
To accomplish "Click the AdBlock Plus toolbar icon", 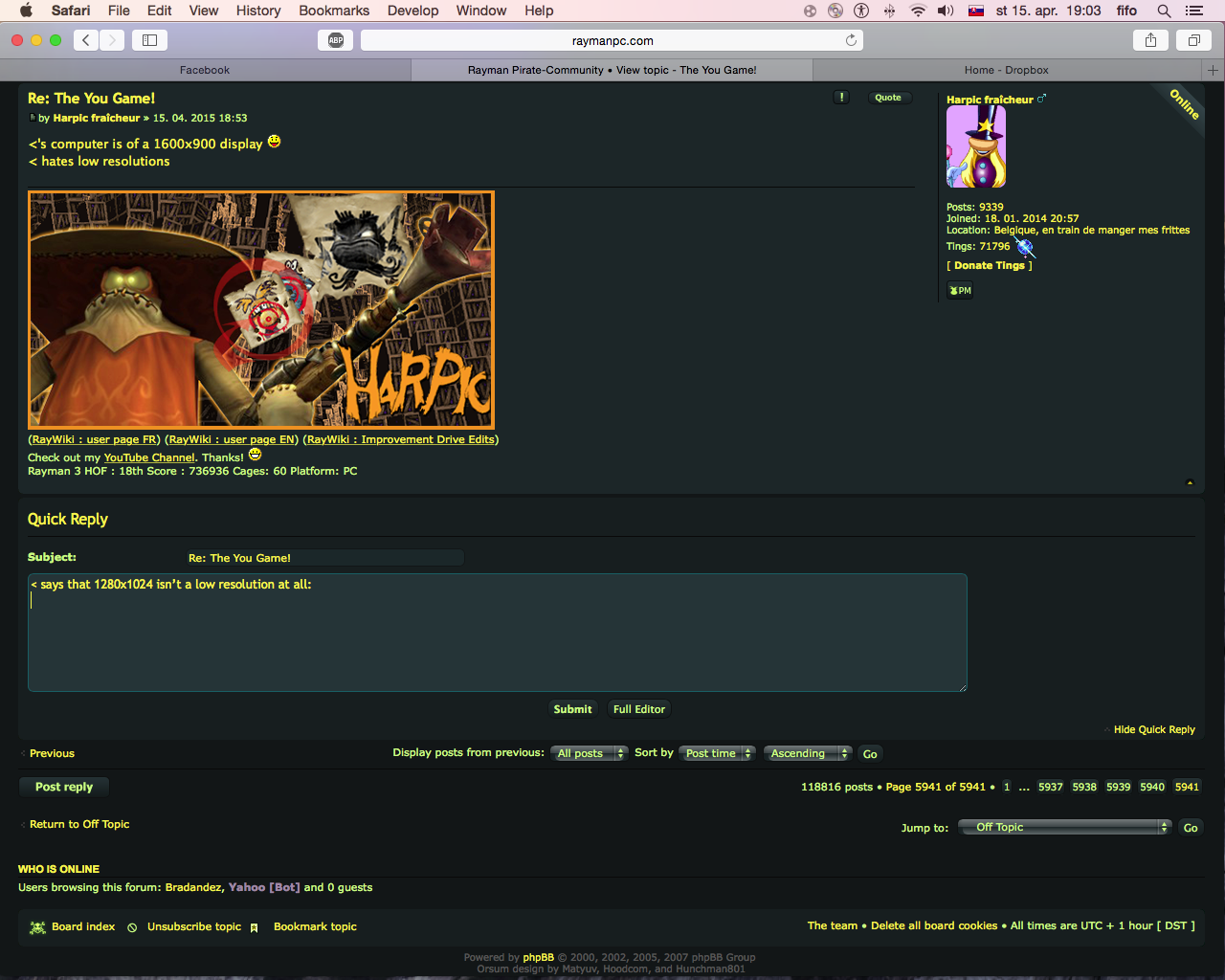I will coord(336,40).
